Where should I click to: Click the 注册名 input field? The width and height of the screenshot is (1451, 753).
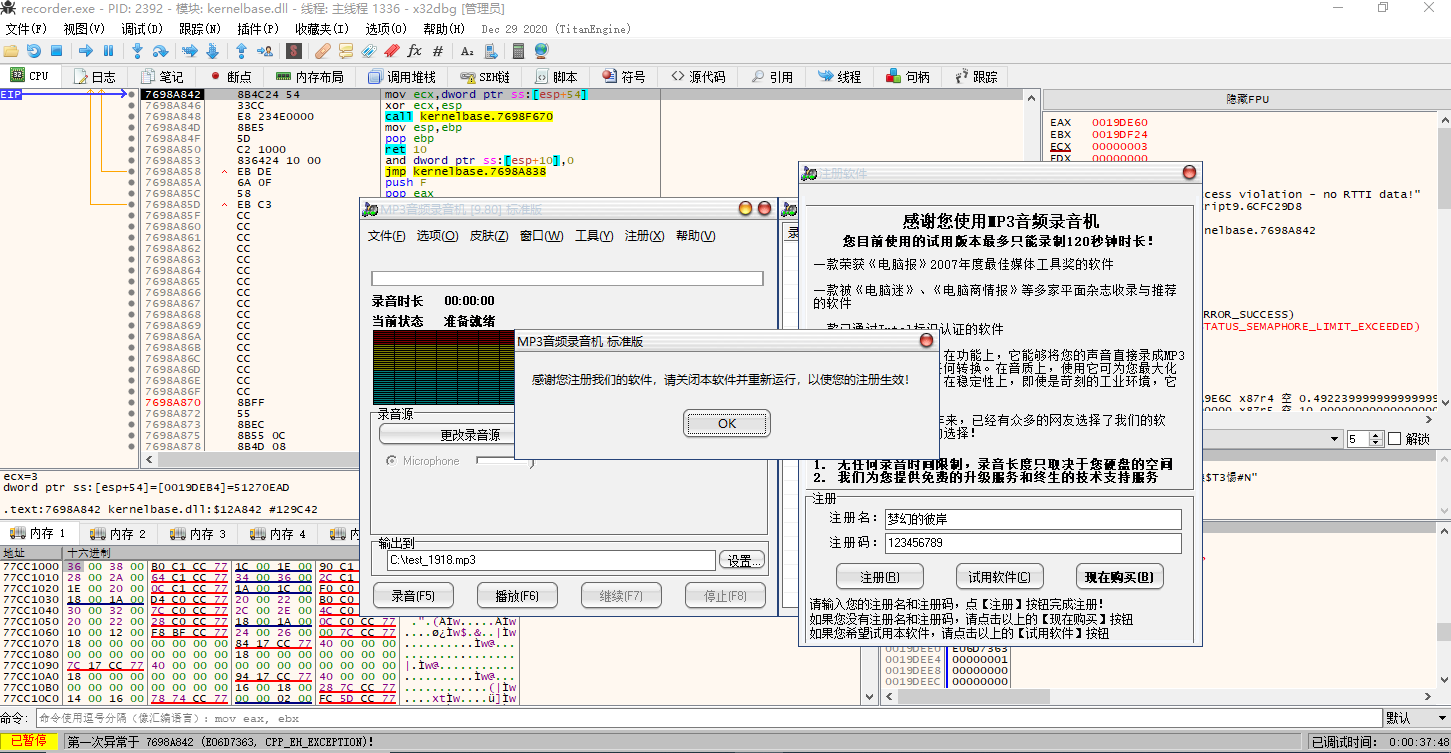click(1033, 519)
